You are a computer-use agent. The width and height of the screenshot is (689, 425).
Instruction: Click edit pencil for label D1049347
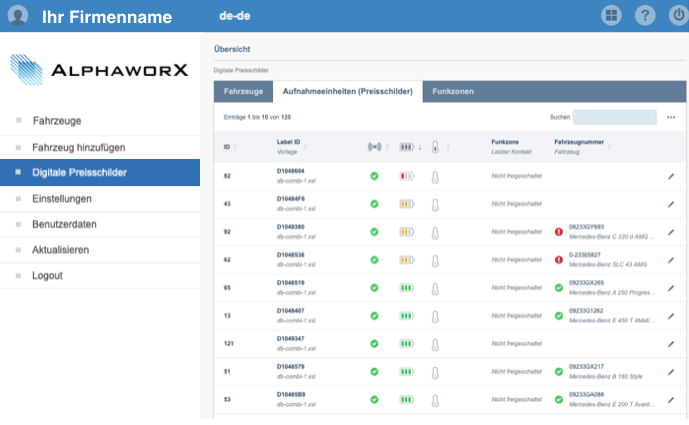(671, 343)
